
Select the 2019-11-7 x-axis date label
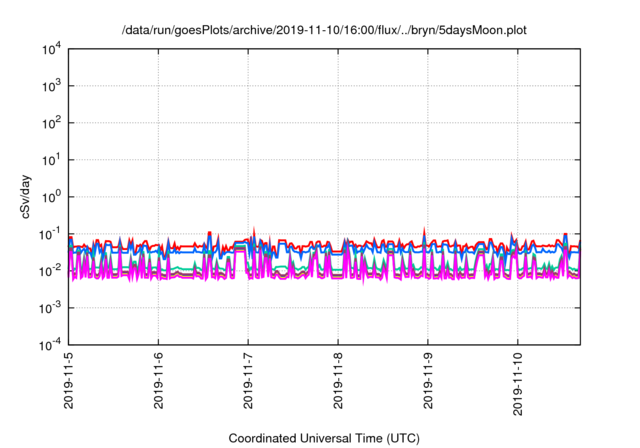[x=248, y=379]
